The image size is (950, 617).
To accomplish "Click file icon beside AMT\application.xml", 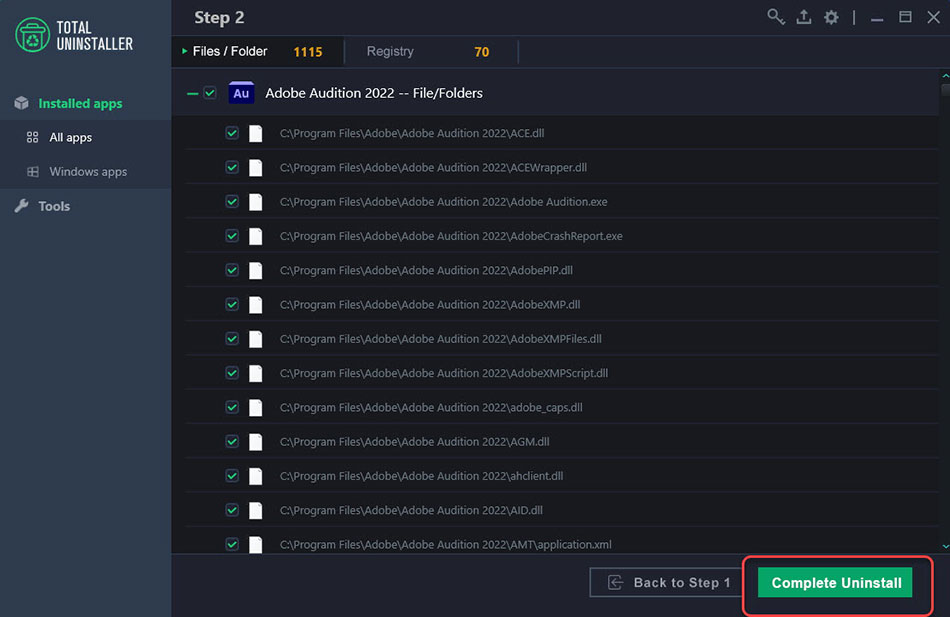I will click(x=256, y=544).
